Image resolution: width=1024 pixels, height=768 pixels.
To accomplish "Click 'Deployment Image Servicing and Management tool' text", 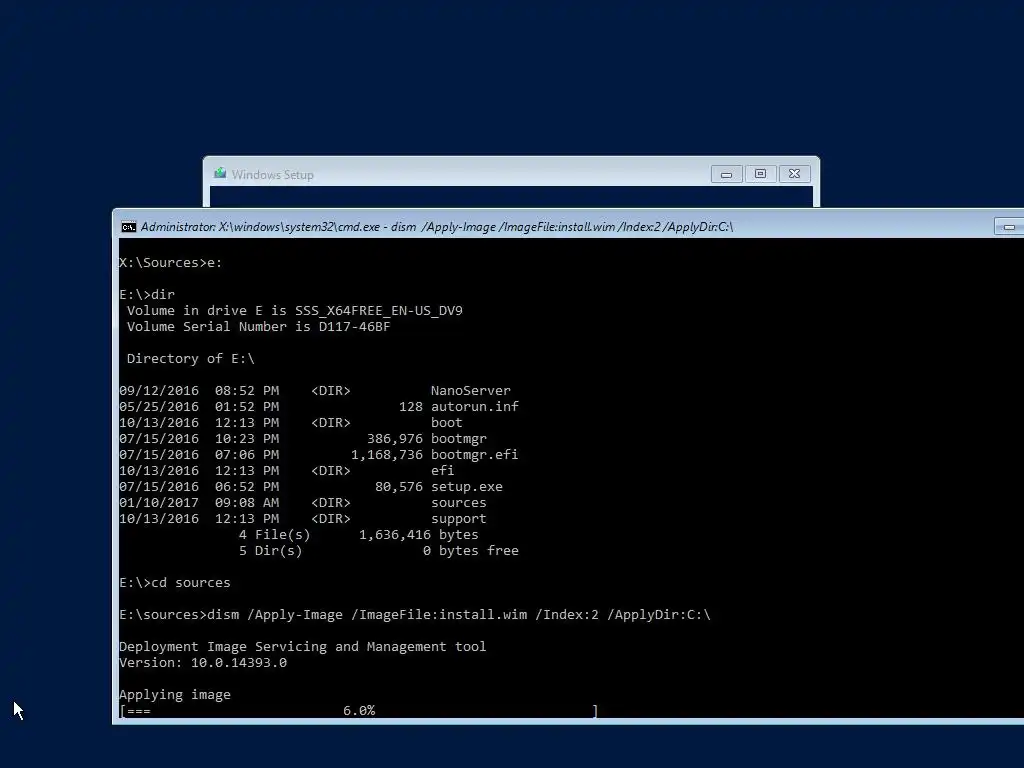I will [302, 647].
